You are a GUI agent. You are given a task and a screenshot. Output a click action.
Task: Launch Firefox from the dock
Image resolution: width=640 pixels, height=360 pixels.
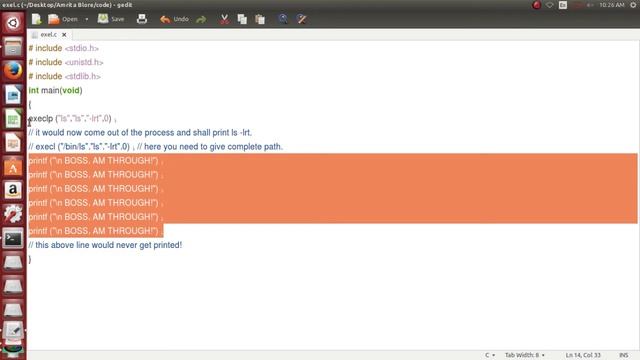point(13,70)
